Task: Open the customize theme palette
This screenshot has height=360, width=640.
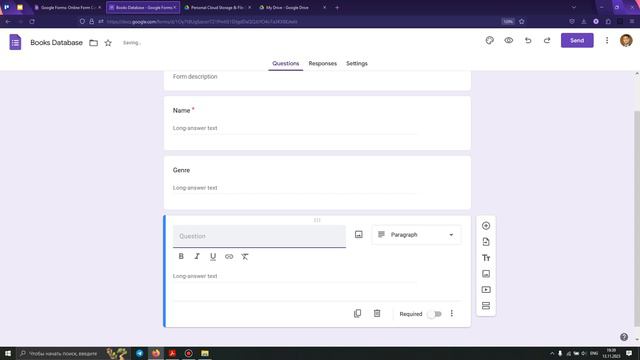Action: 490,40
